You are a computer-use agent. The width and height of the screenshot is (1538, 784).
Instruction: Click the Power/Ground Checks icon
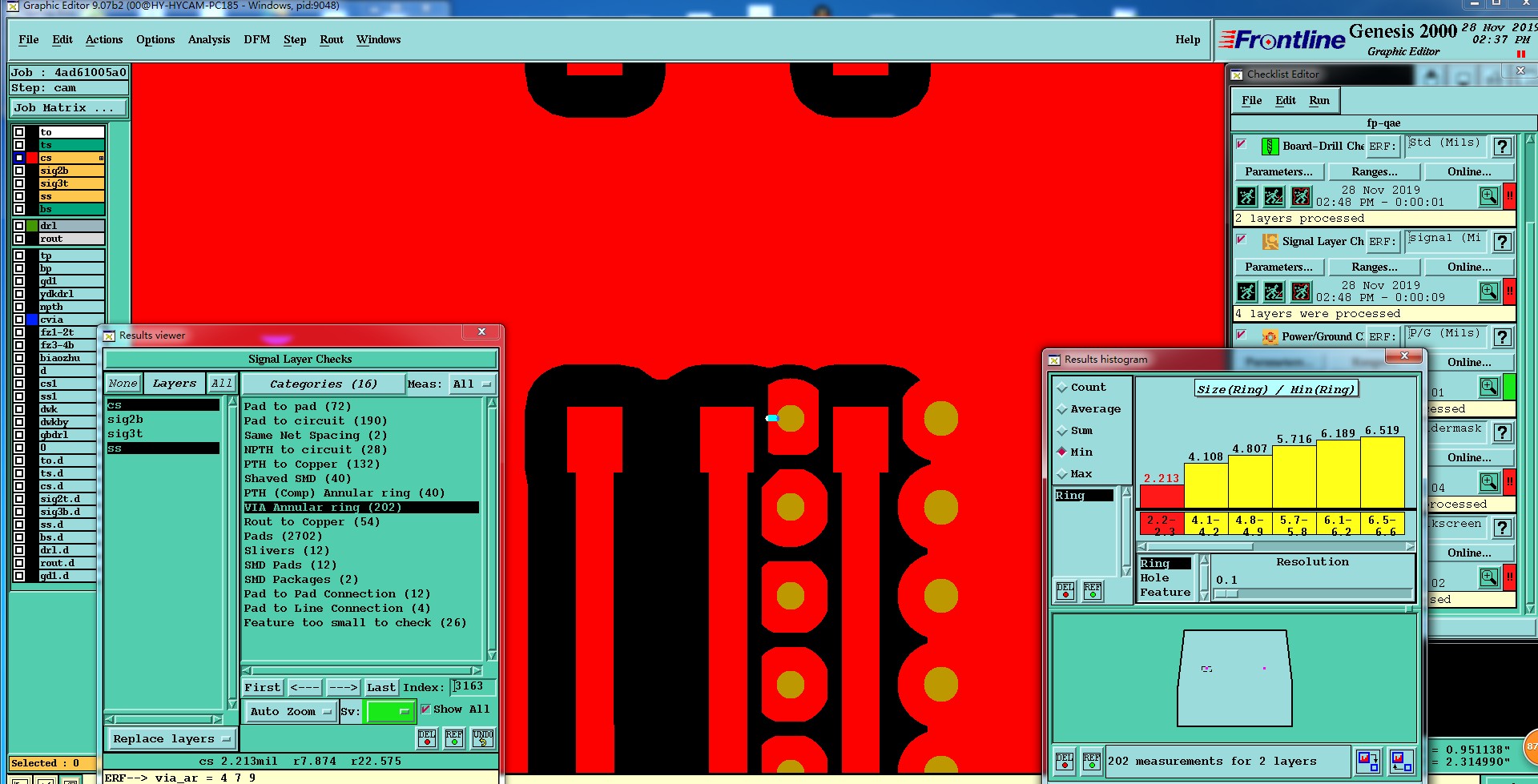[1270, 337]
